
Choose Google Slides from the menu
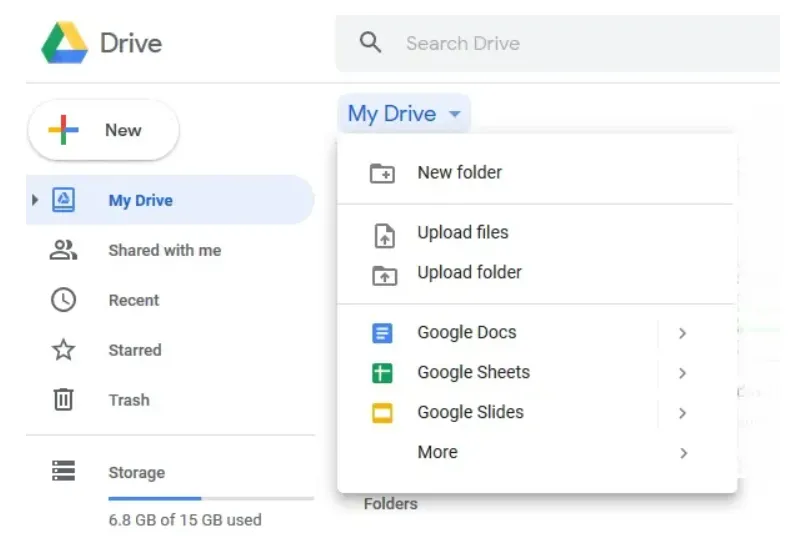point(537,412)
